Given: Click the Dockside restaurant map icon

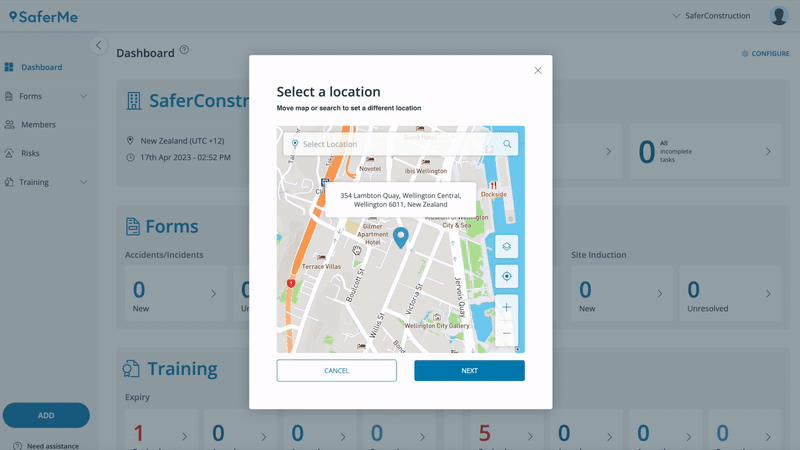Looking at the screenshot, I should [x=493, y=186].
